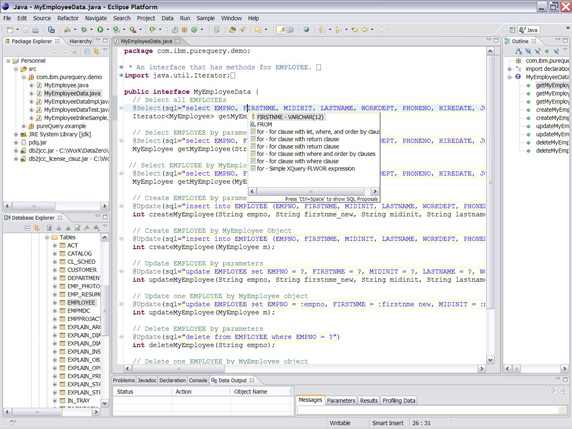The width and height of the screenshot is (572, 429).
Task: Click the EMPLOYEE table icon in Database Explorer
Action: tap(62, 303)
